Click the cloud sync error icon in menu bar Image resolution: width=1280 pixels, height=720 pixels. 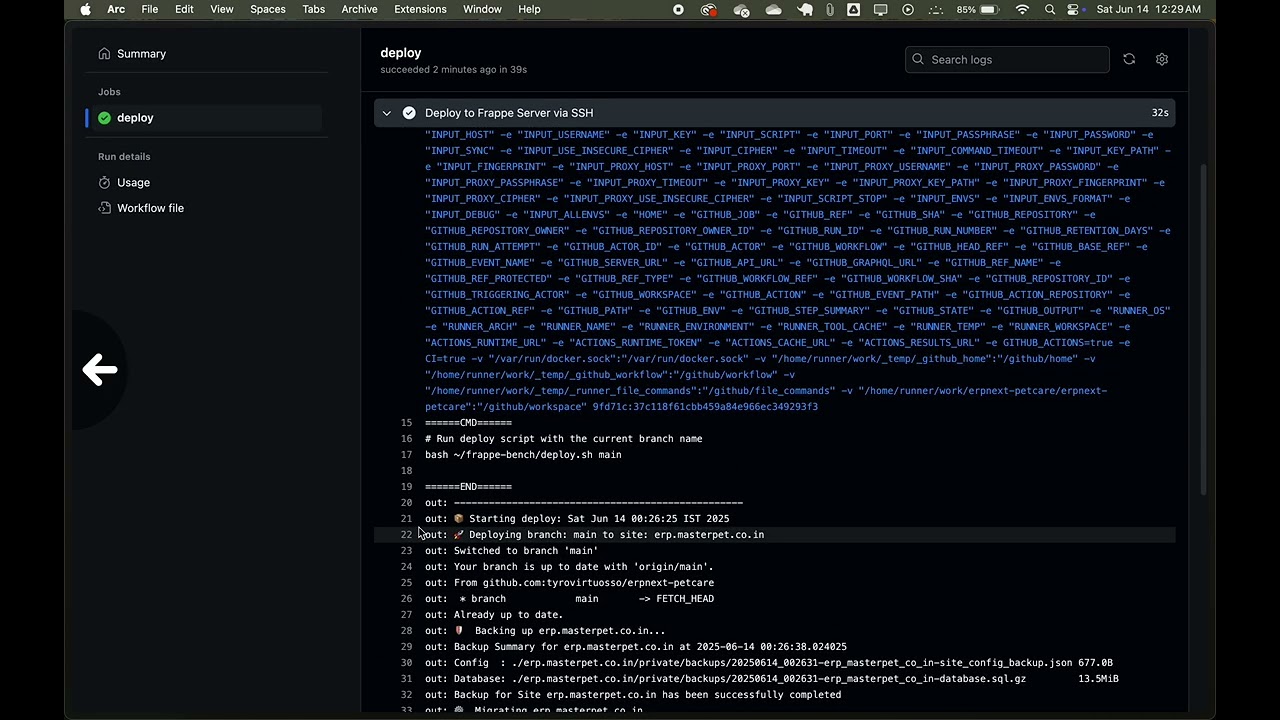pos(741,9)
